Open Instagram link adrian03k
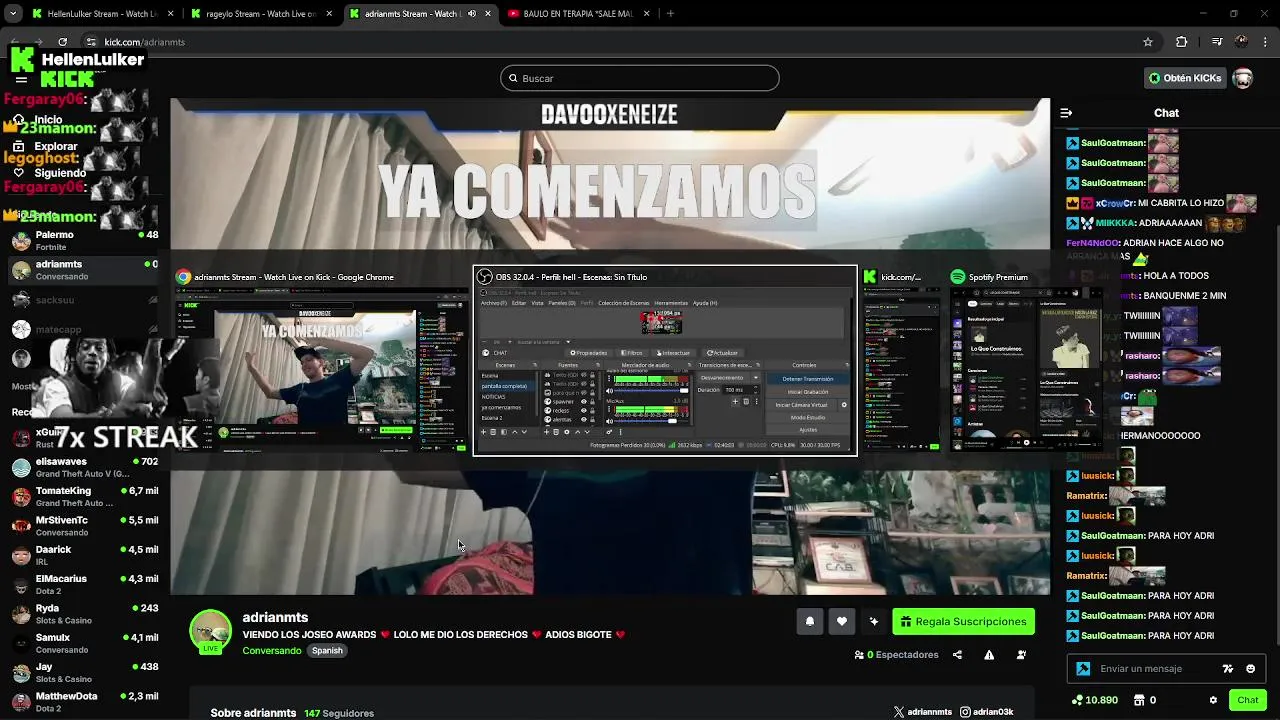This screenshot has height=720, width=1280. [986, 712]
